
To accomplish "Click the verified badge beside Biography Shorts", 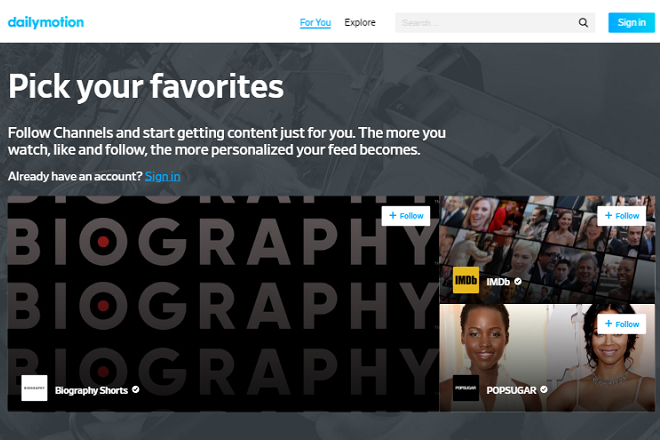I will tap(136, 390).
